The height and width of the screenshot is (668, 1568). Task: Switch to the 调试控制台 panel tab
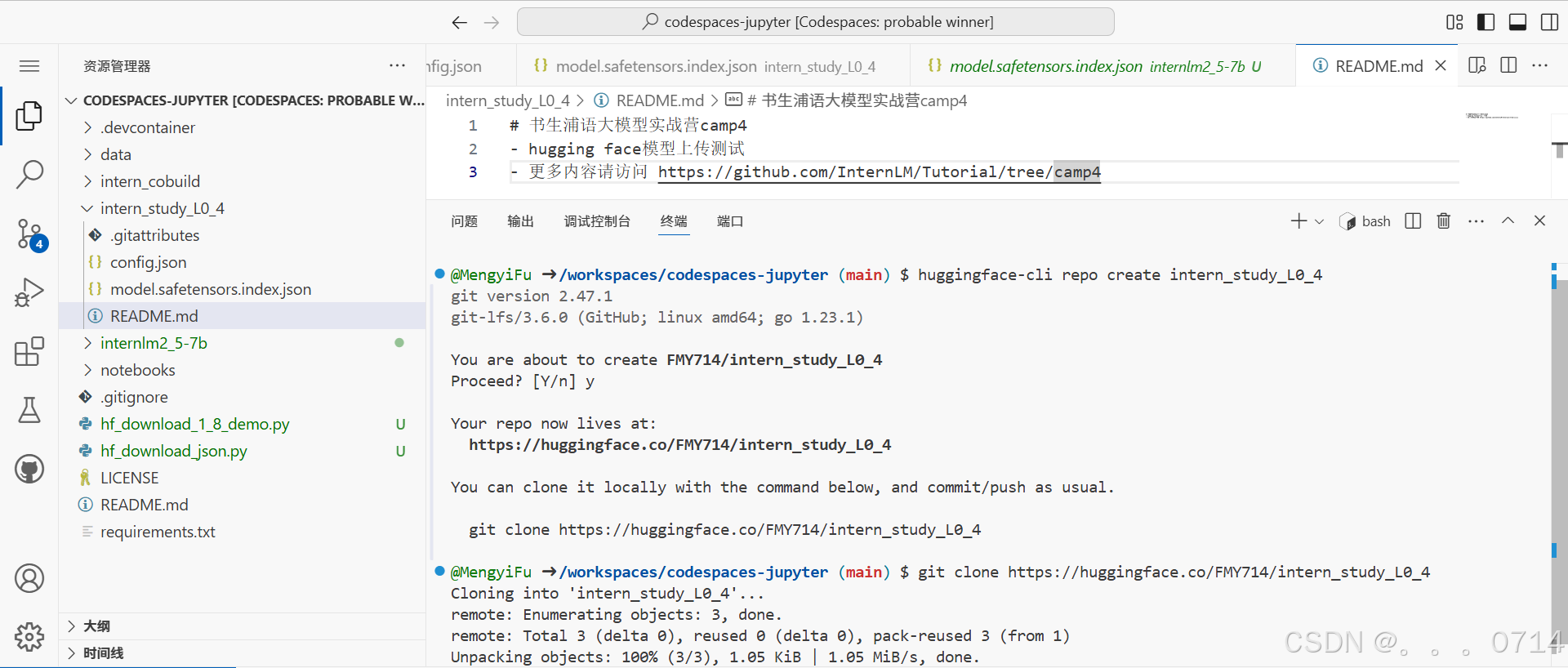point(597,221)
